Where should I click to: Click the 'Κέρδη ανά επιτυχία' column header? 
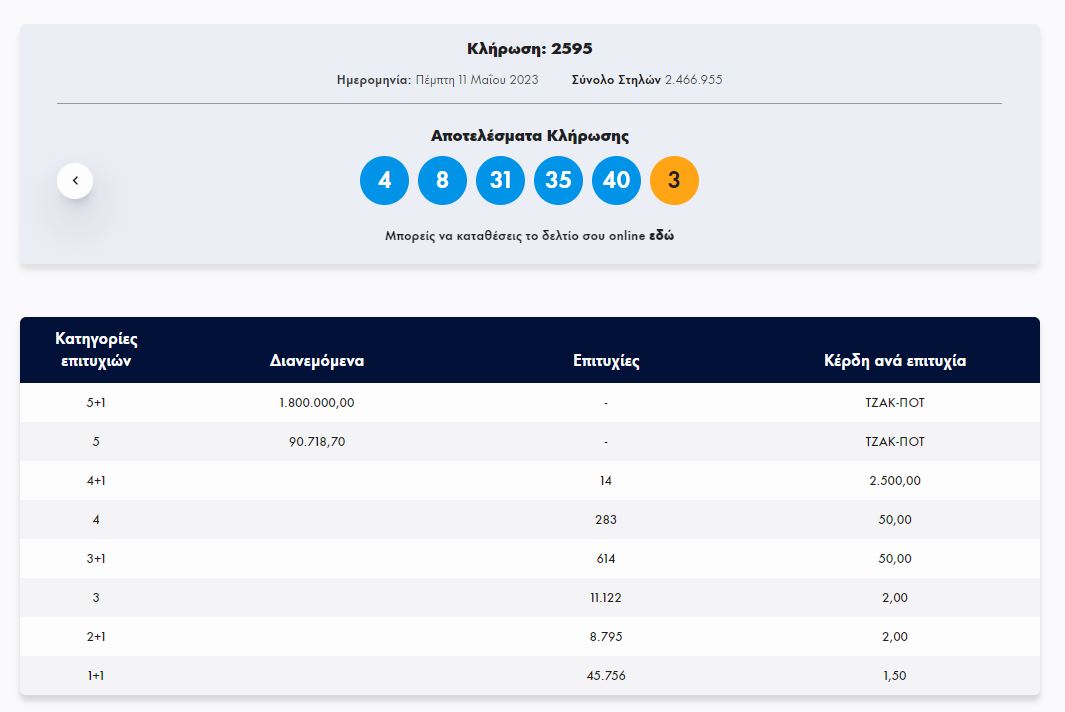click(x=895, y=361)
